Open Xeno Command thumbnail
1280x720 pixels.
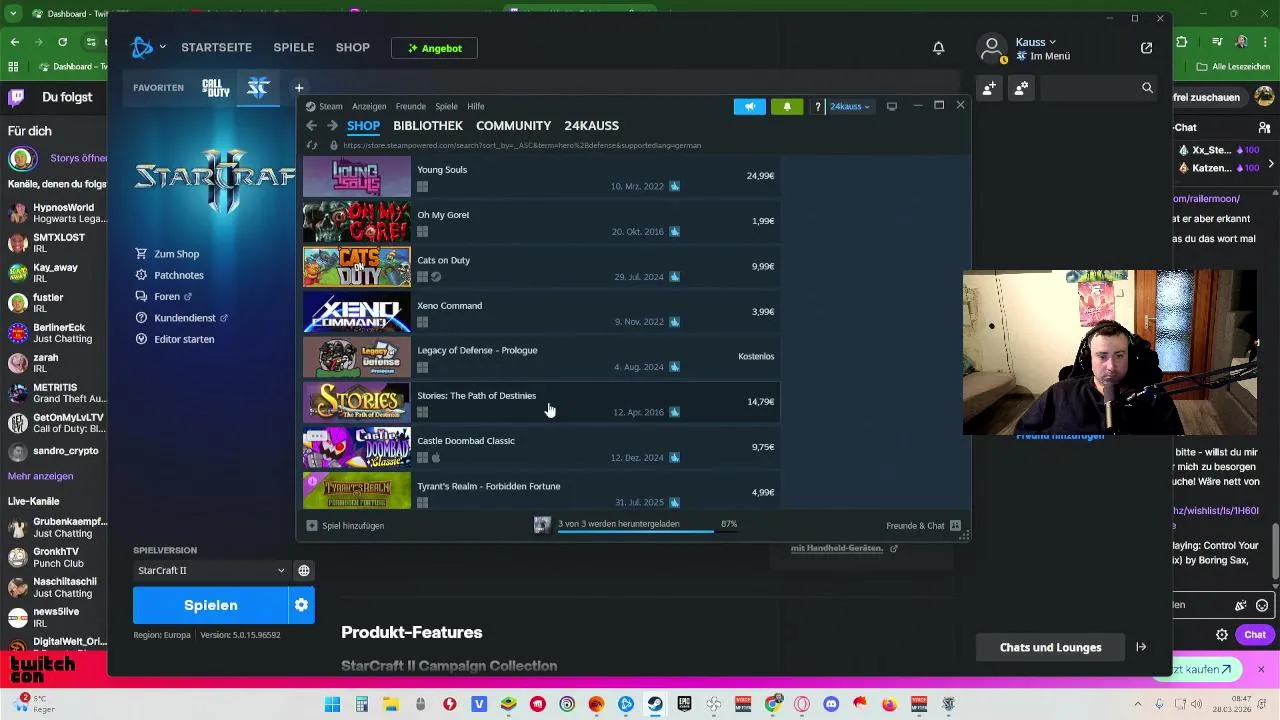(357, 312)
